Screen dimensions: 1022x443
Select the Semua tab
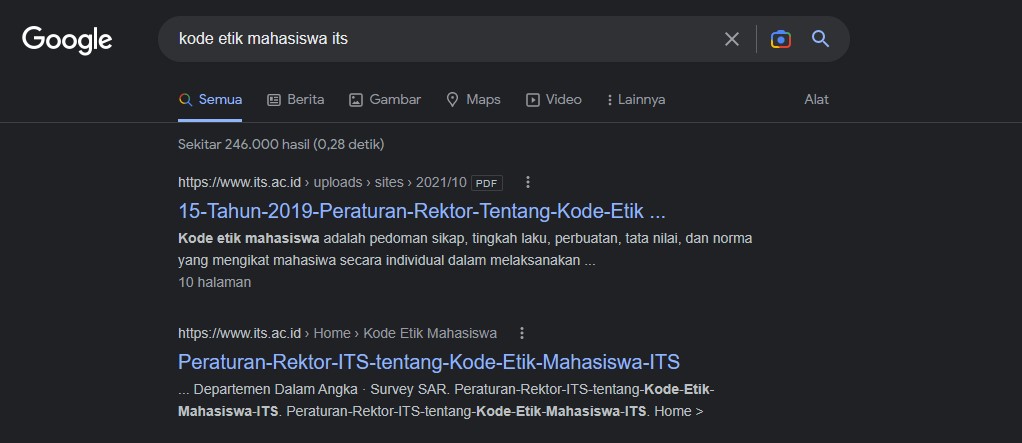click(210, 100)
